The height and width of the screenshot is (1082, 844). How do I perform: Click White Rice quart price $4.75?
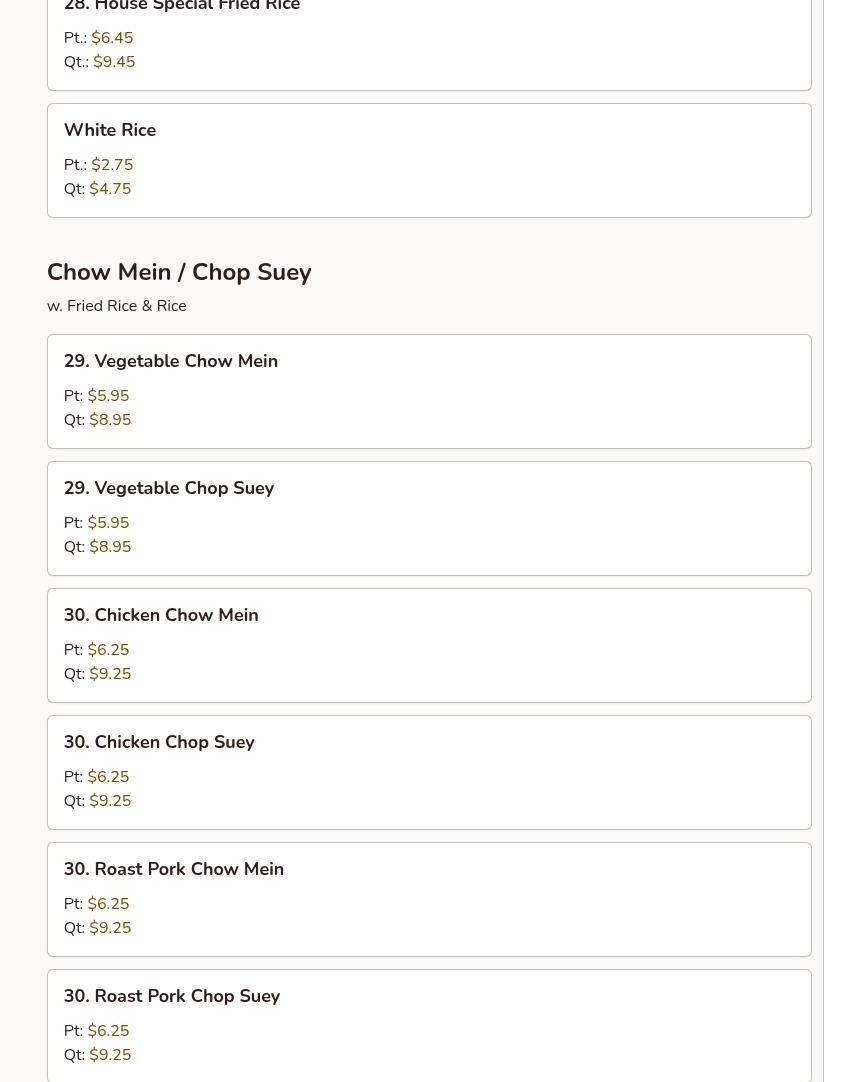pos(110,189)
